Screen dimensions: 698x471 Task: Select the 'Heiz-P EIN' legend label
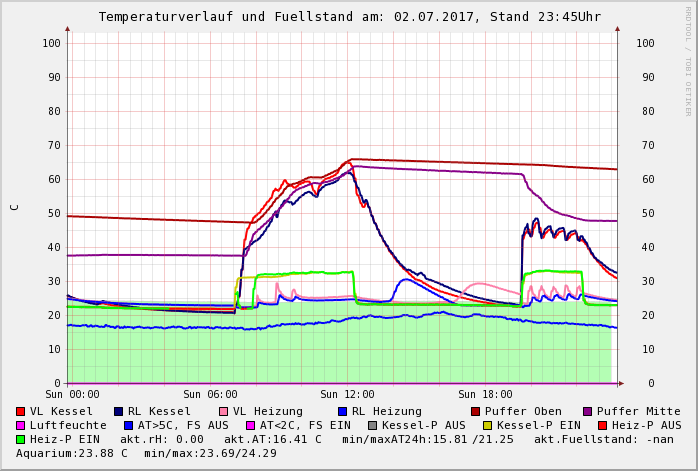coord(65,439)
